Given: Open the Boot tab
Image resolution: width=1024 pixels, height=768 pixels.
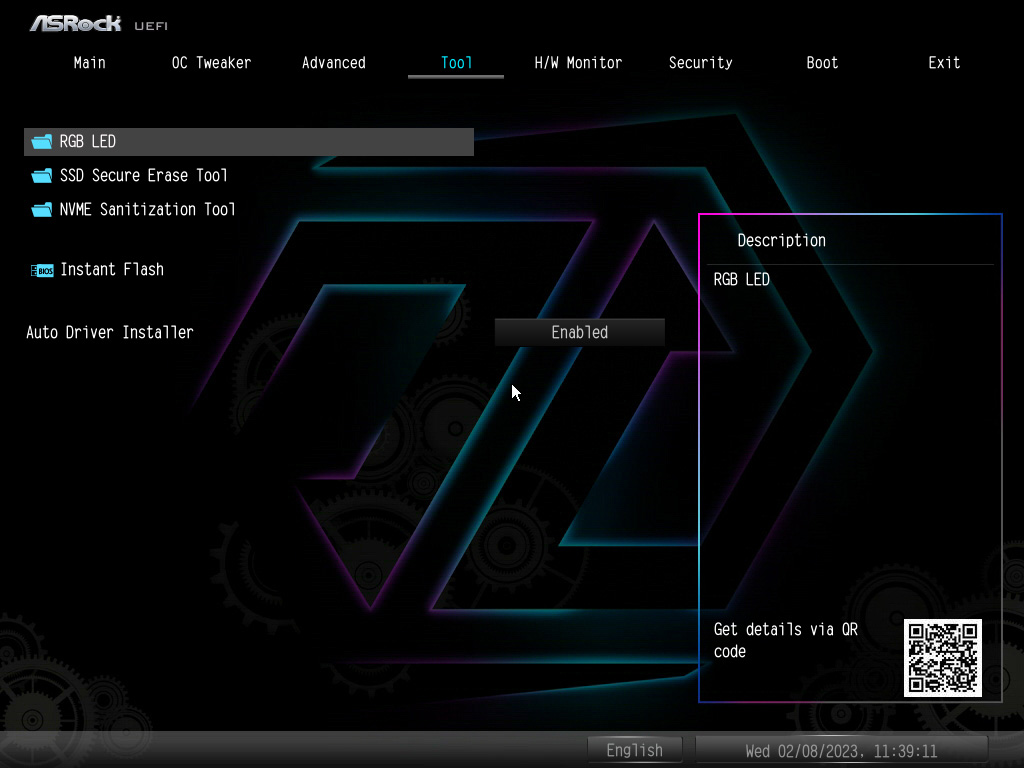Looking at the screenshot, I should coord(822,63).
